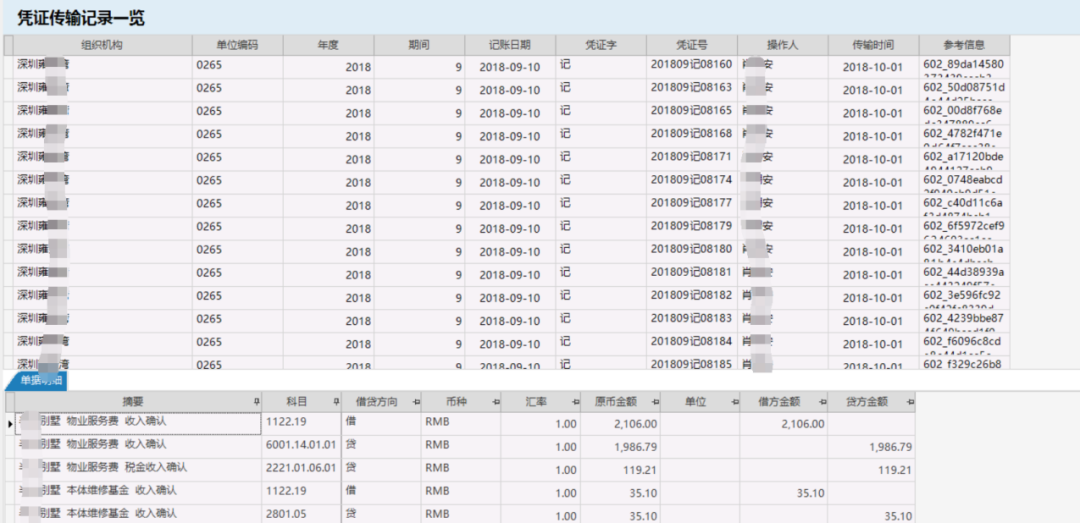Screen dimensions: 1080x523
Task: Click 1,986.79 in the 贷方金额 column
Action: [x=872, y=447]
